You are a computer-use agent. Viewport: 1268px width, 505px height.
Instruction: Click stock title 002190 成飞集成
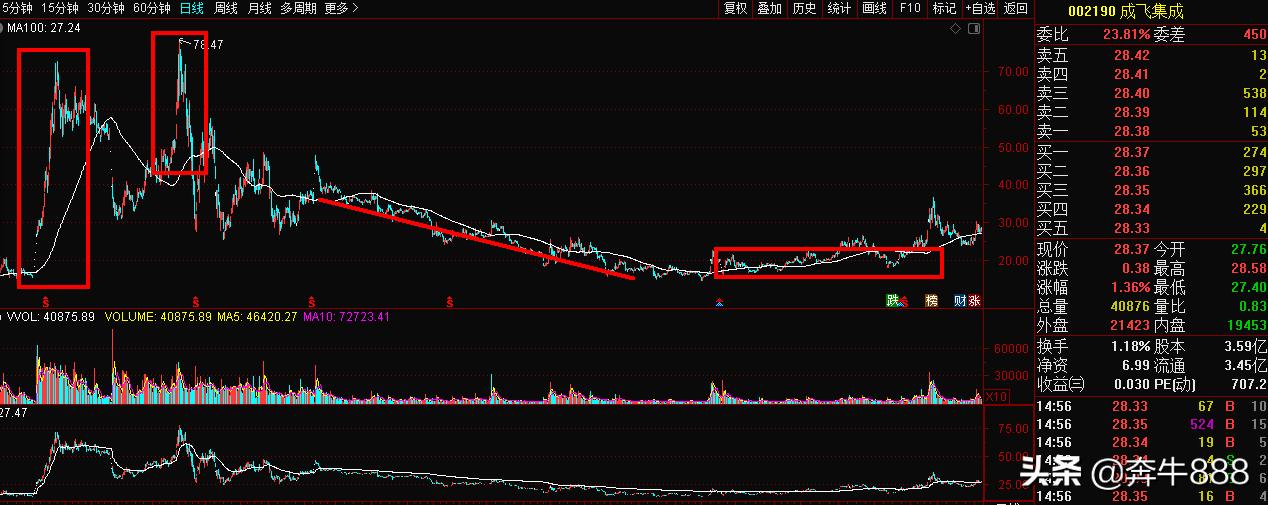click(1125, 12)
